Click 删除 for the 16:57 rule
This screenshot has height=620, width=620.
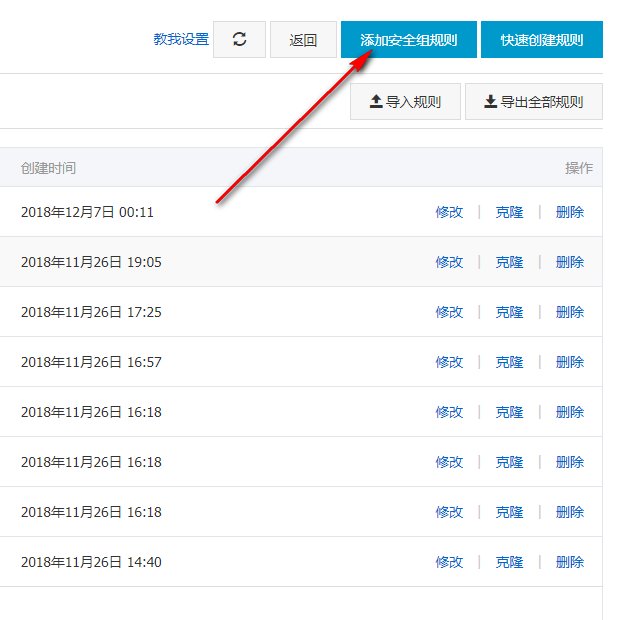[x=570, y=362]
